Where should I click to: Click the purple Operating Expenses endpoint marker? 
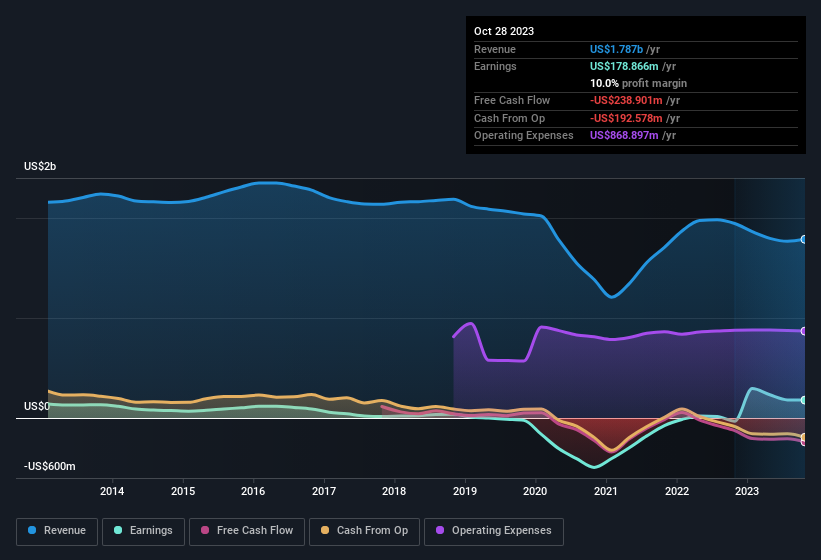[804, 331]
